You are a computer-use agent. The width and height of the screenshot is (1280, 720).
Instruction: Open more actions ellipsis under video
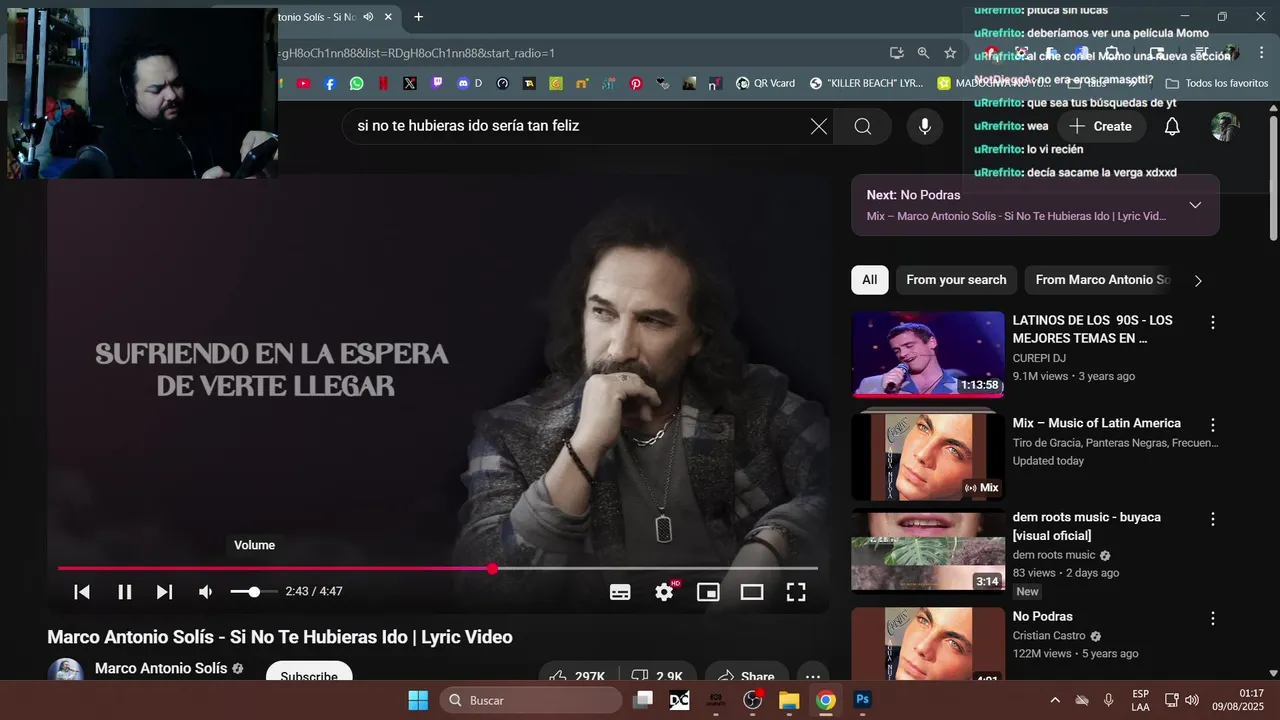click(814, 677)
